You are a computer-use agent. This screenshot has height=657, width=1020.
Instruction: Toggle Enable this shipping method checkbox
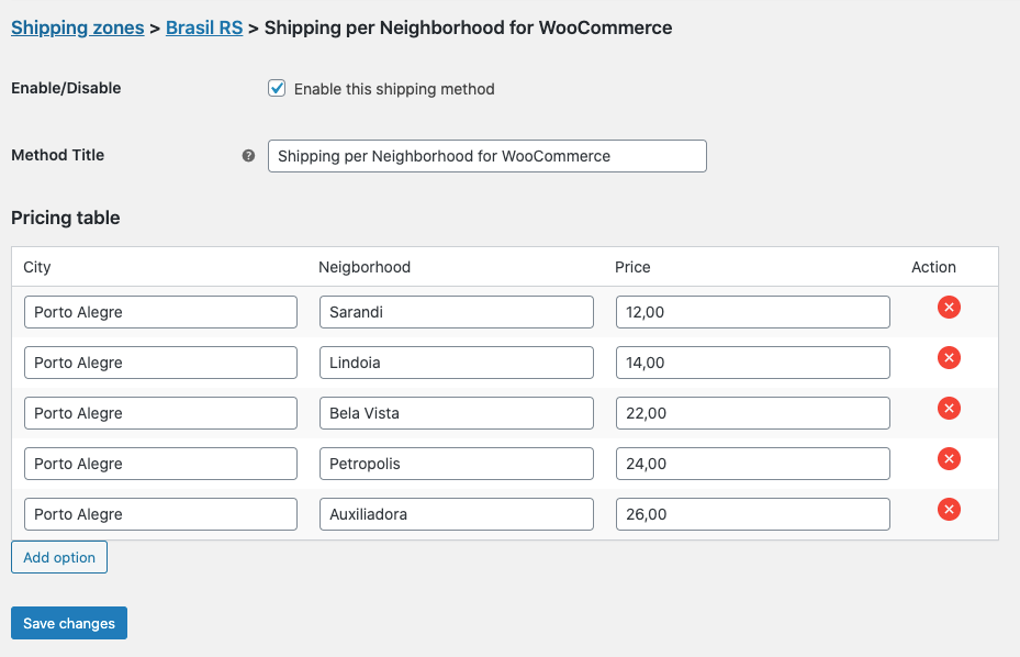(x=277, y=88)
